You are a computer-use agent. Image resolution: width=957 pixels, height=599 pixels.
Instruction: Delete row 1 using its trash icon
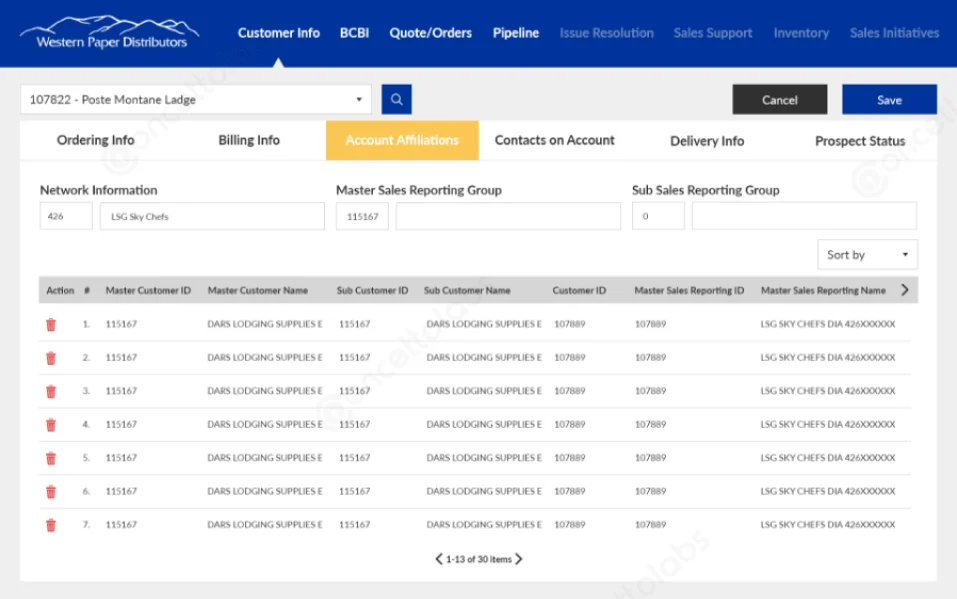click(x=51, y=324)
